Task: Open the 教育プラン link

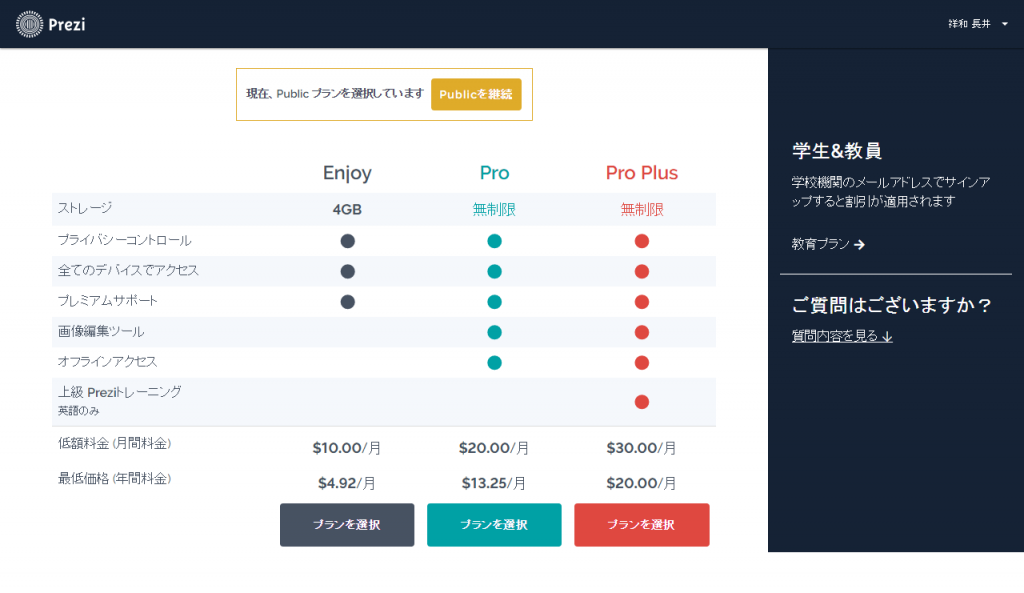Action: tap(828, 244)
